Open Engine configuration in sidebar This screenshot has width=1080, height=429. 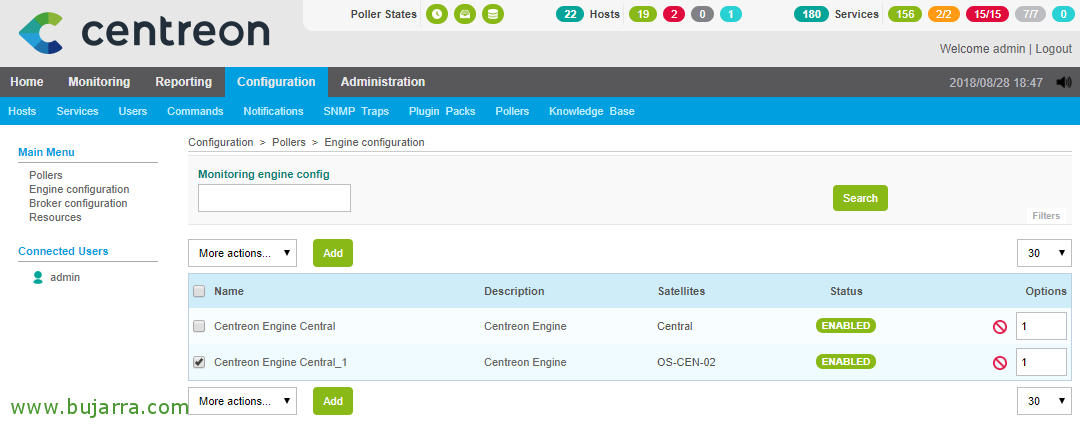point(79,189)
